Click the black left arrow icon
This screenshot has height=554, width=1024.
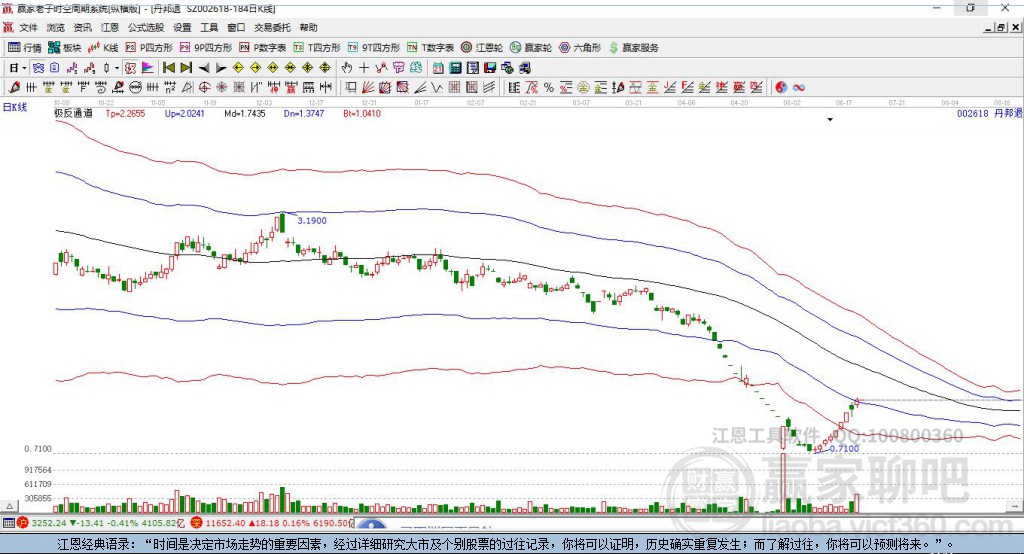(204, 68)
